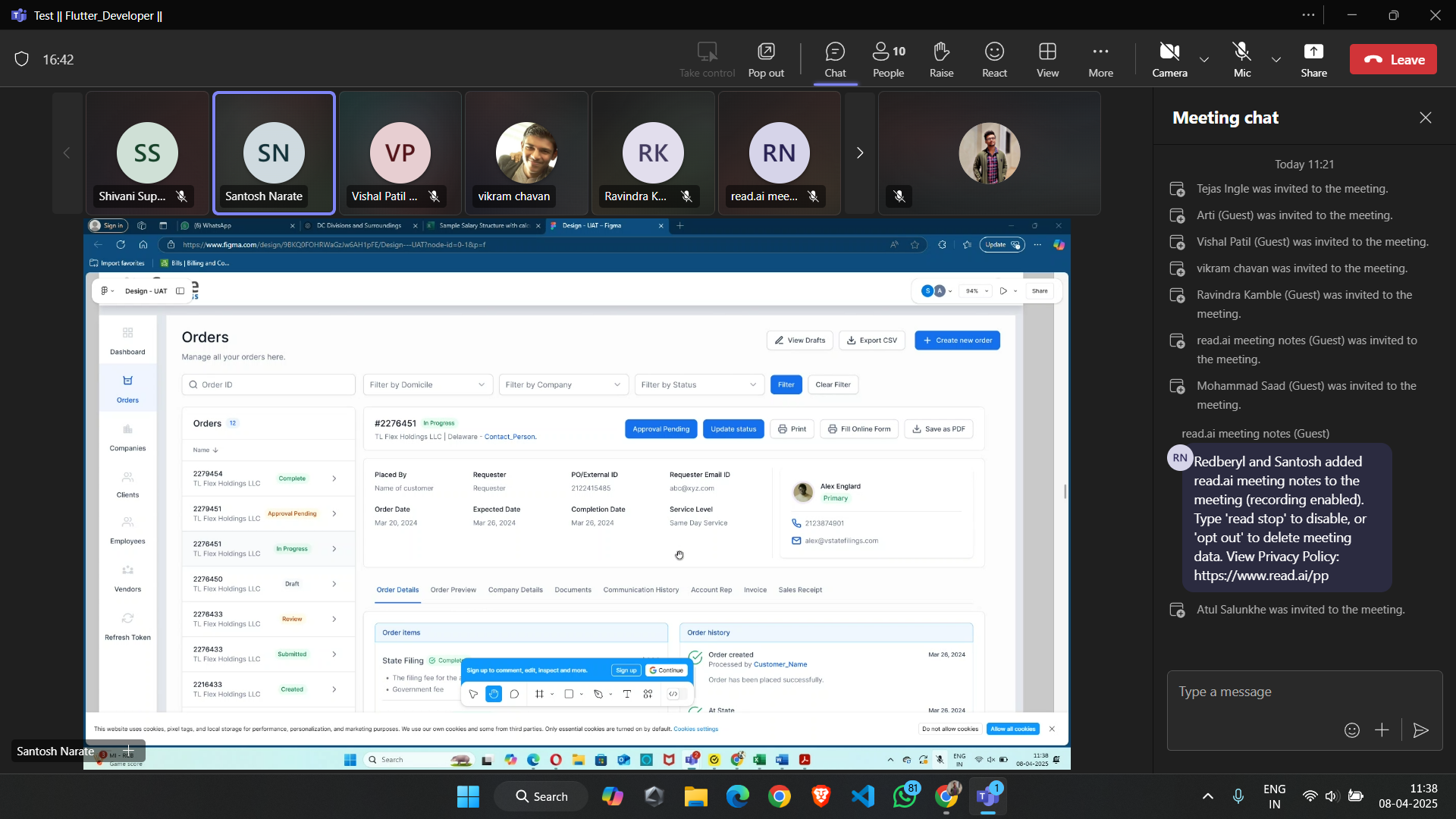Expand the Mic options dropdown arrow
This screenshot has height=819, width=1456.
1276,60
